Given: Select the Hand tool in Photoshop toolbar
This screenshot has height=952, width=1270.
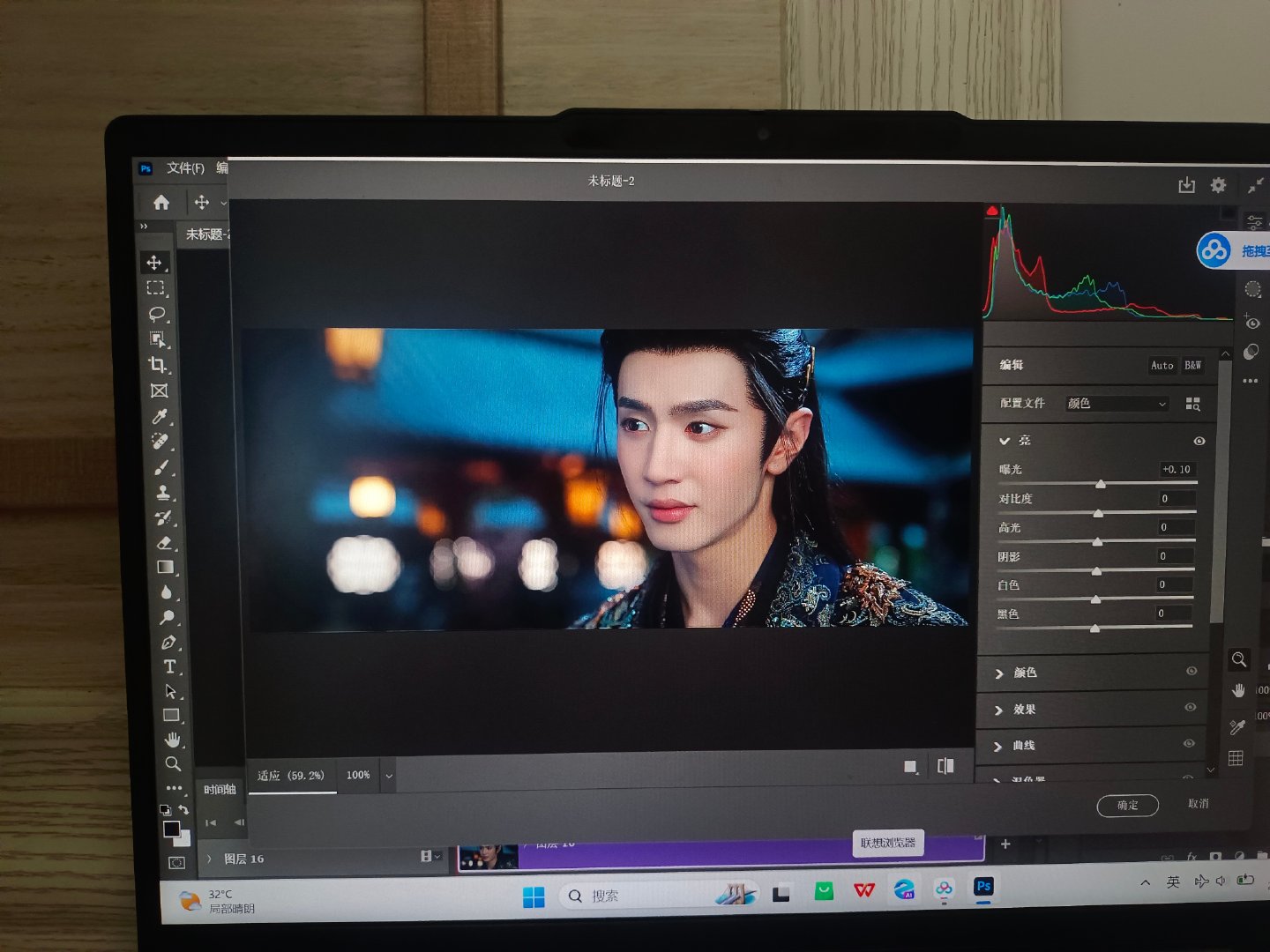Looking at the screenshot, I should click(173, 740).
